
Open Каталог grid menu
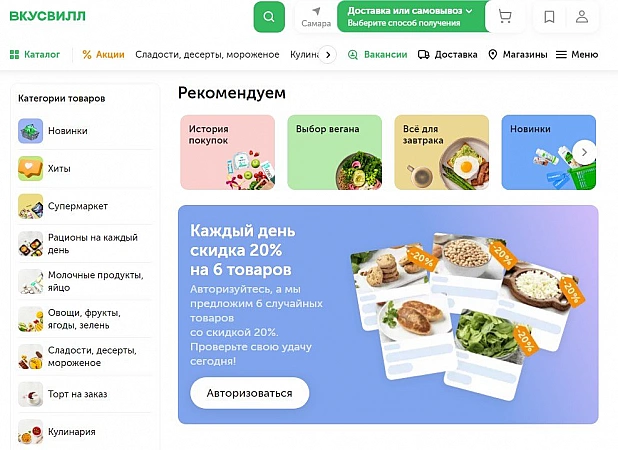[x=35, y=54]
